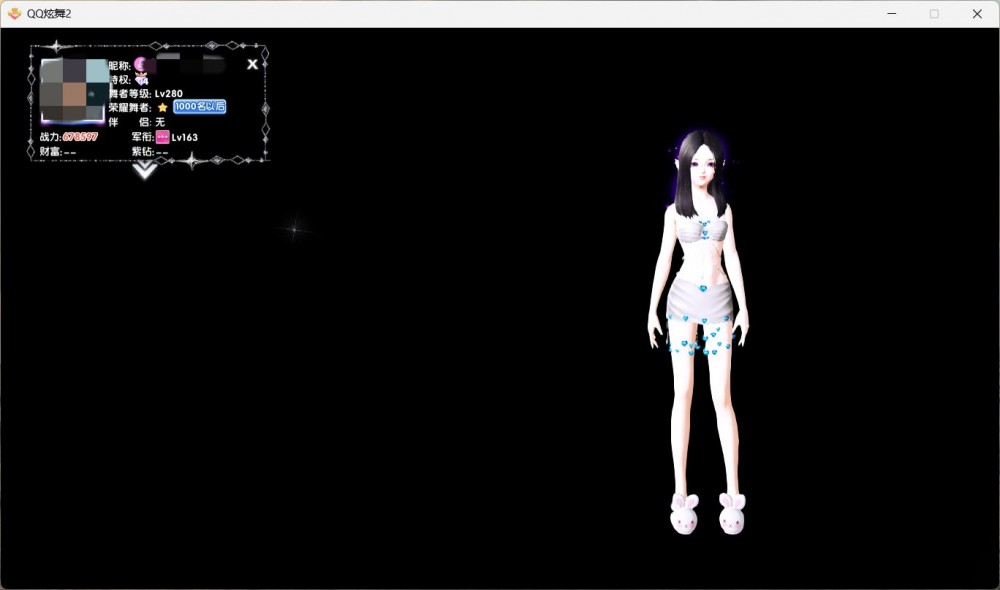Select the Lv163 military rank text
1000x590 pixels.
pos(185,137)
